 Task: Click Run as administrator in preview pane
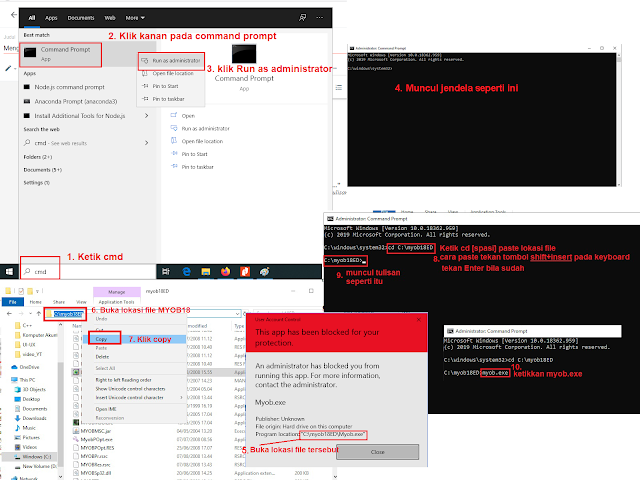200,128
